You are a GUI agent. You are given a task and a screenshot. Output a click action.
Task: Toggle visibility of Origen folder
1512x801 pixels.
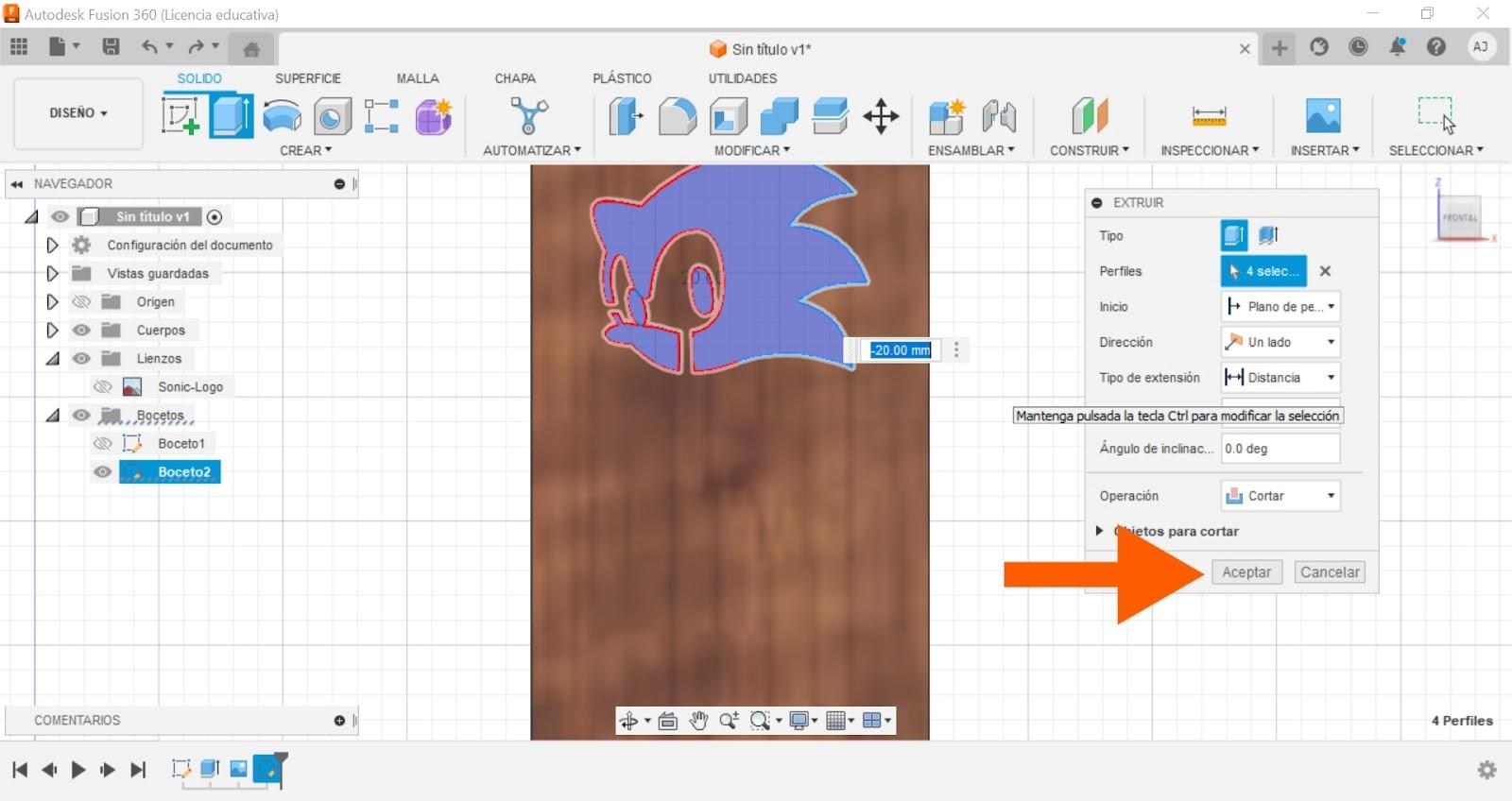(x=82, y=302)
